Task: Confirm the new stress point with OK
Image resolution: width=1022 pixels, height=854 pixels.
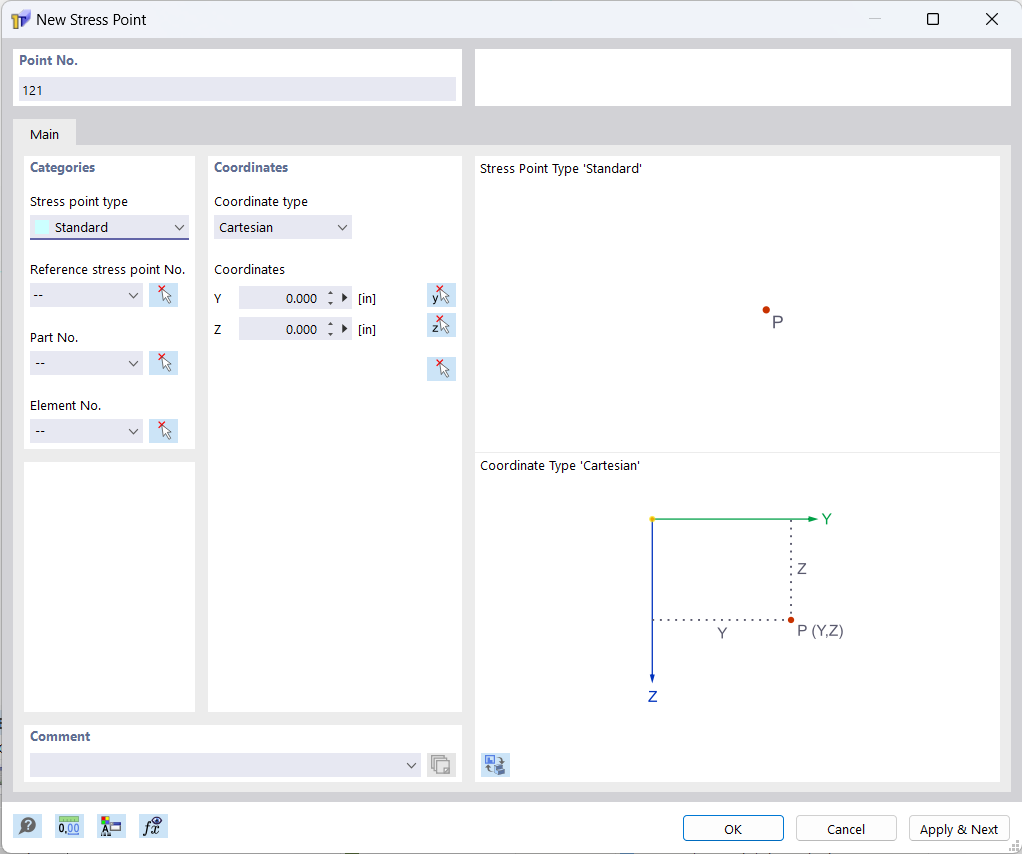Action: point(733,828)
